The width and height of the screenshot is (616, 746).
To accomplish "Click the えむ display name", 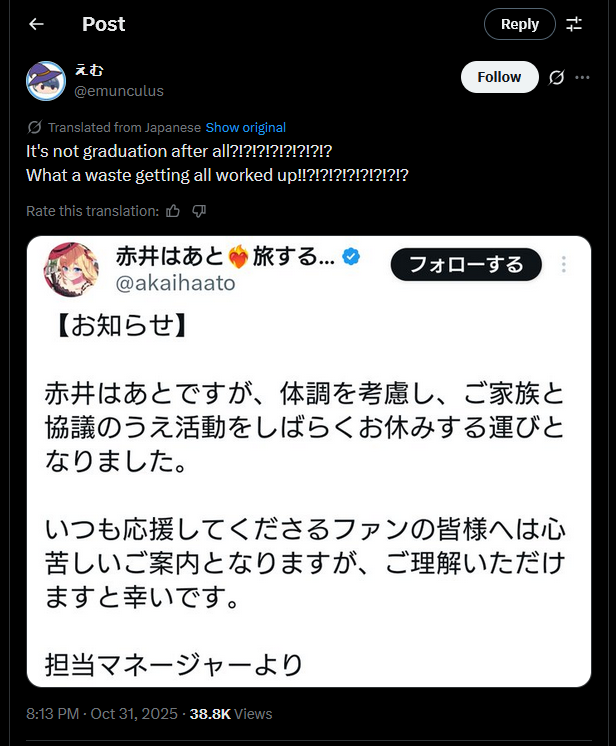I will pyautogui.click(x=89, y=70).
